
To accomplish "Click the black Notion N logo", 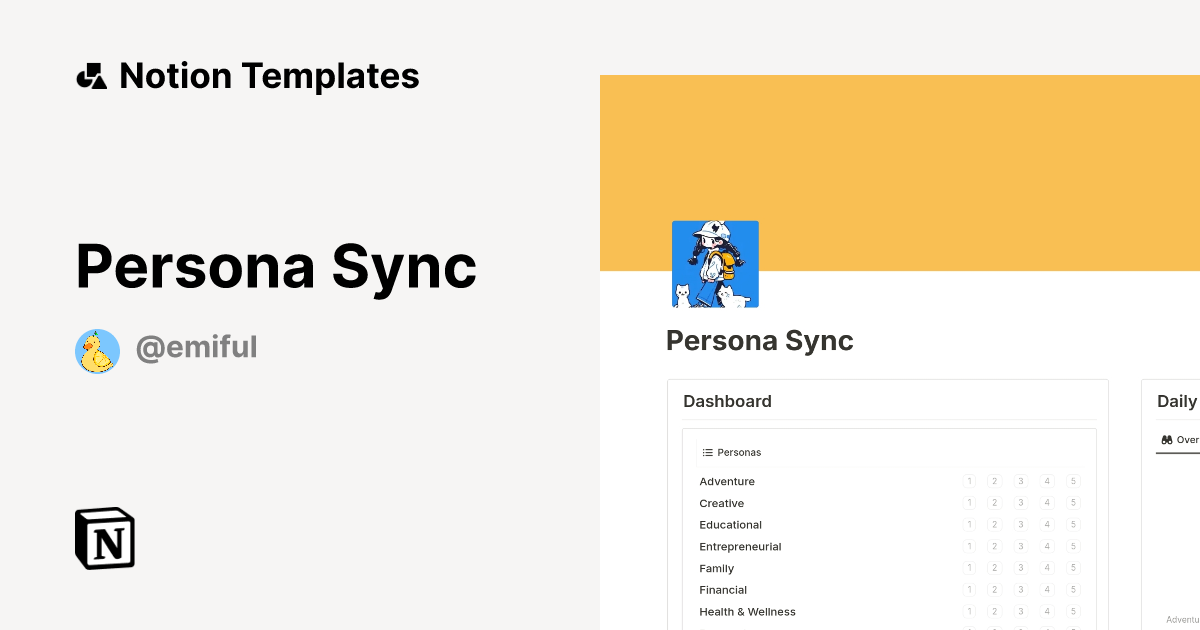I will 103,538.
